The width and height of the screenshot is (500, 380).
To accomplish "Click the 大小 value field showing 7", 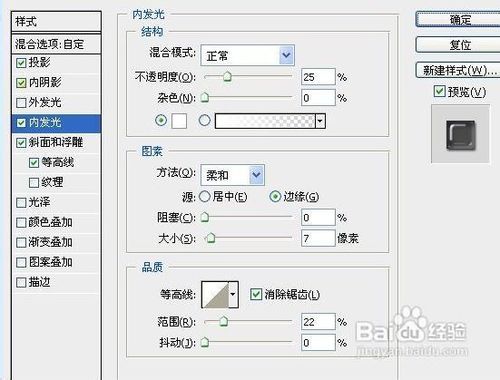I will click(x=318, y=238).
